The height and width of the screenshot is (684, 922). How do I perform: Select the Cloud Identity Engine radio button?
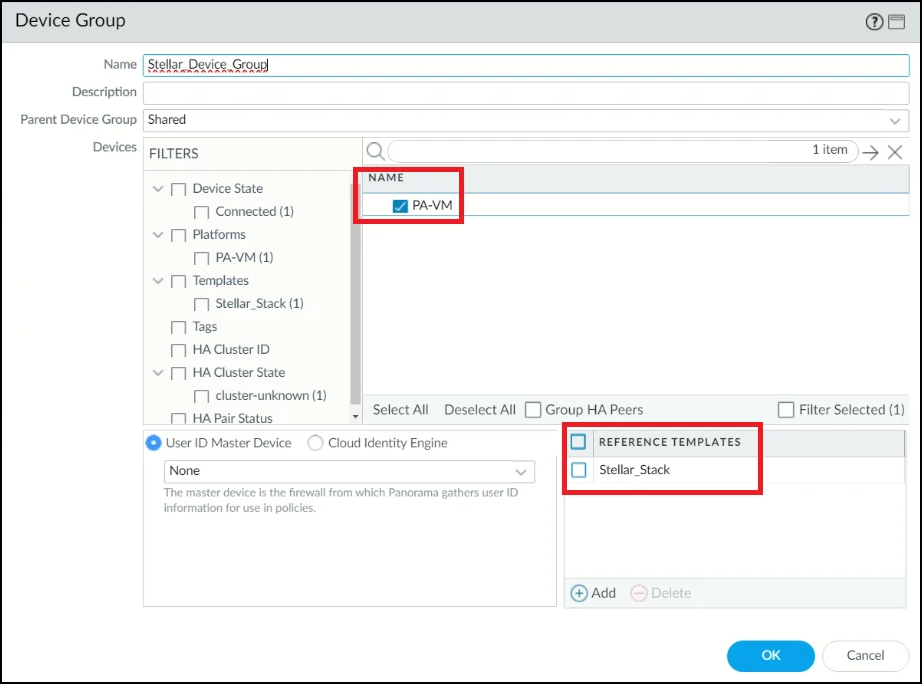[x=315, y=443]
